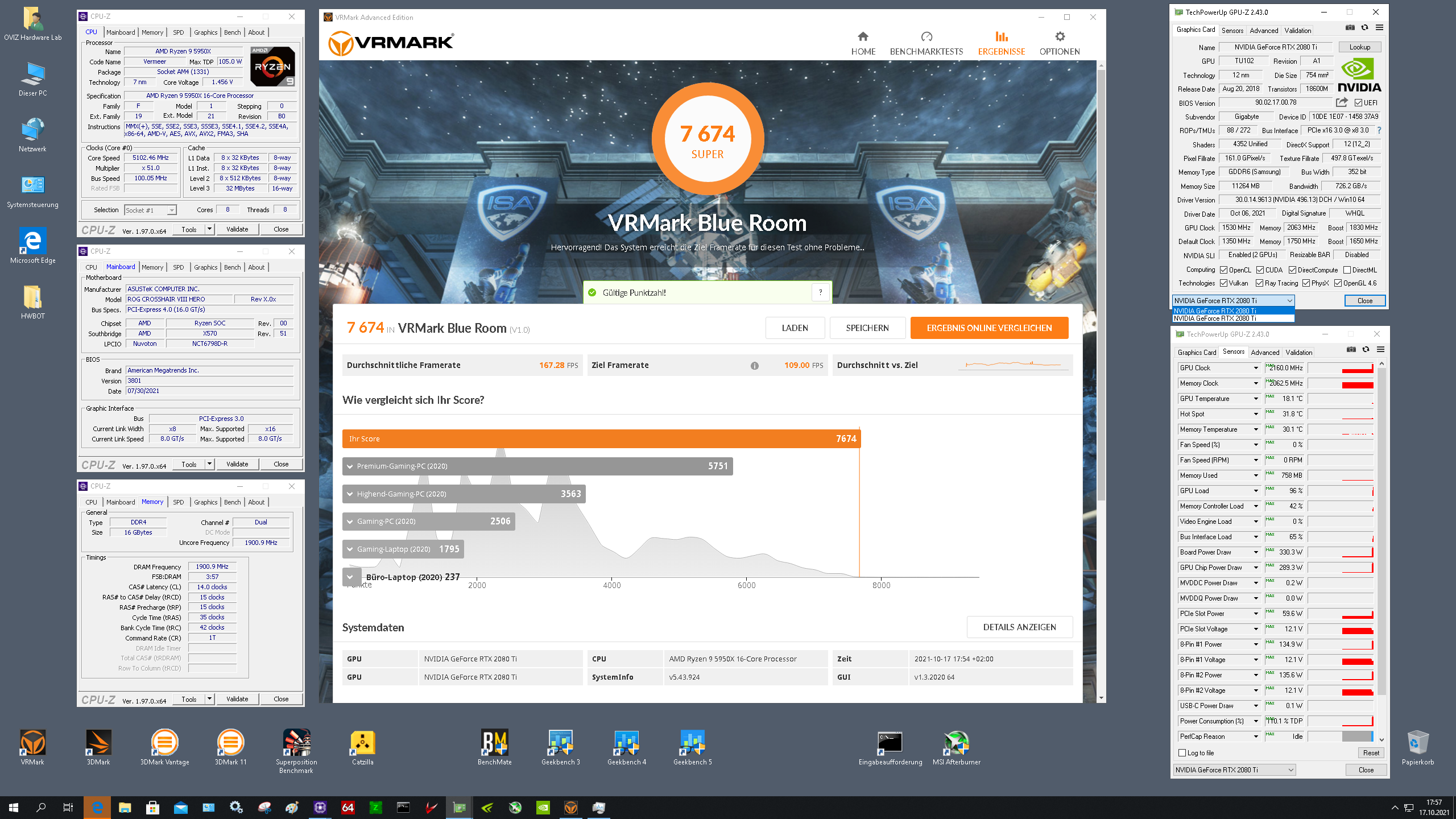Take a screenshot via GPU-Z camera icon
Image resolution: width=1456 pixels, height=819 pixels.
coord(1350,28)
